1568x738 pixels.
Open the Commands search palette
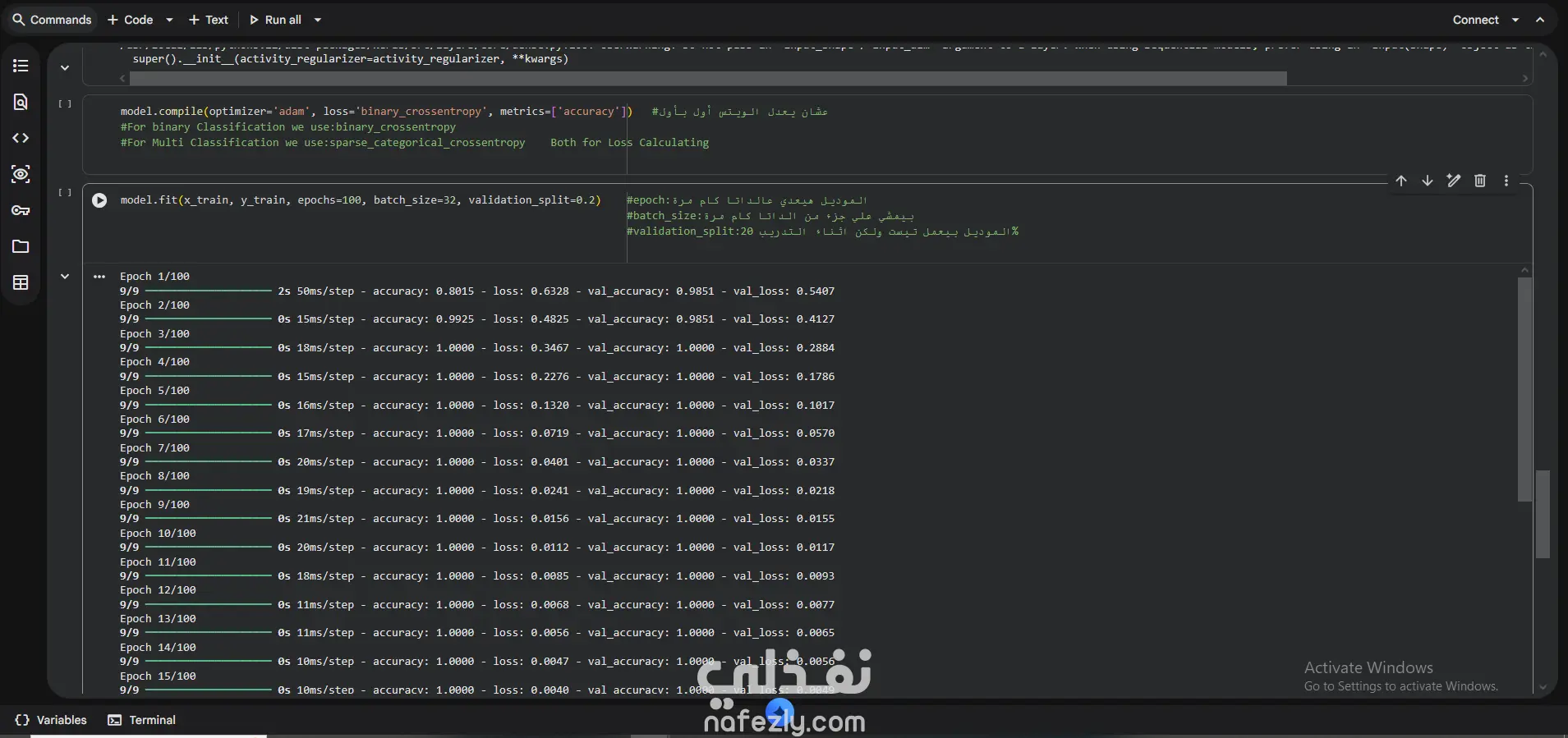52,20
